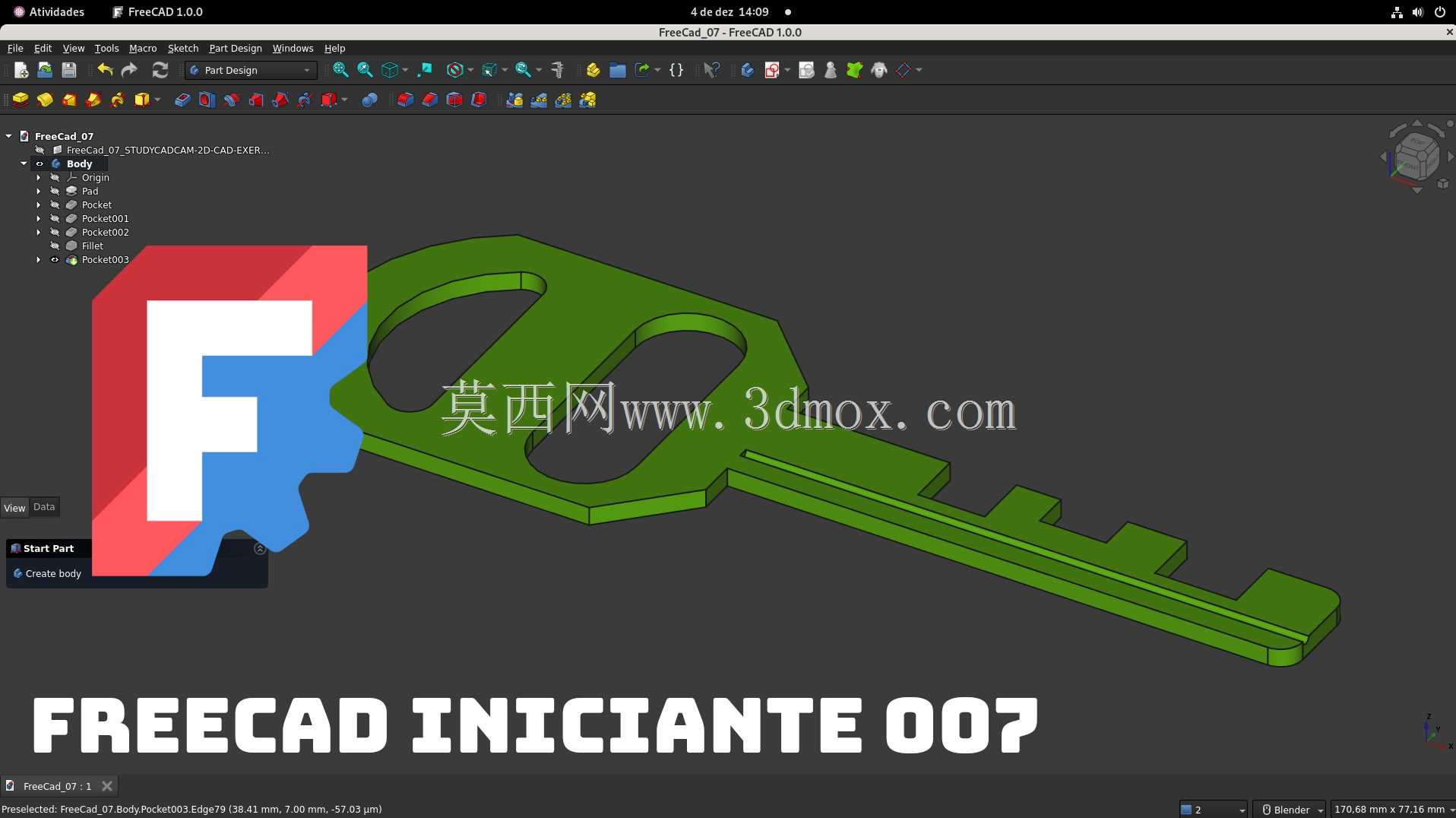Click the navigation cube in viewport
Image resolution: width=1456 pixels, height=818 pixels.
[x=1416, y=157]
